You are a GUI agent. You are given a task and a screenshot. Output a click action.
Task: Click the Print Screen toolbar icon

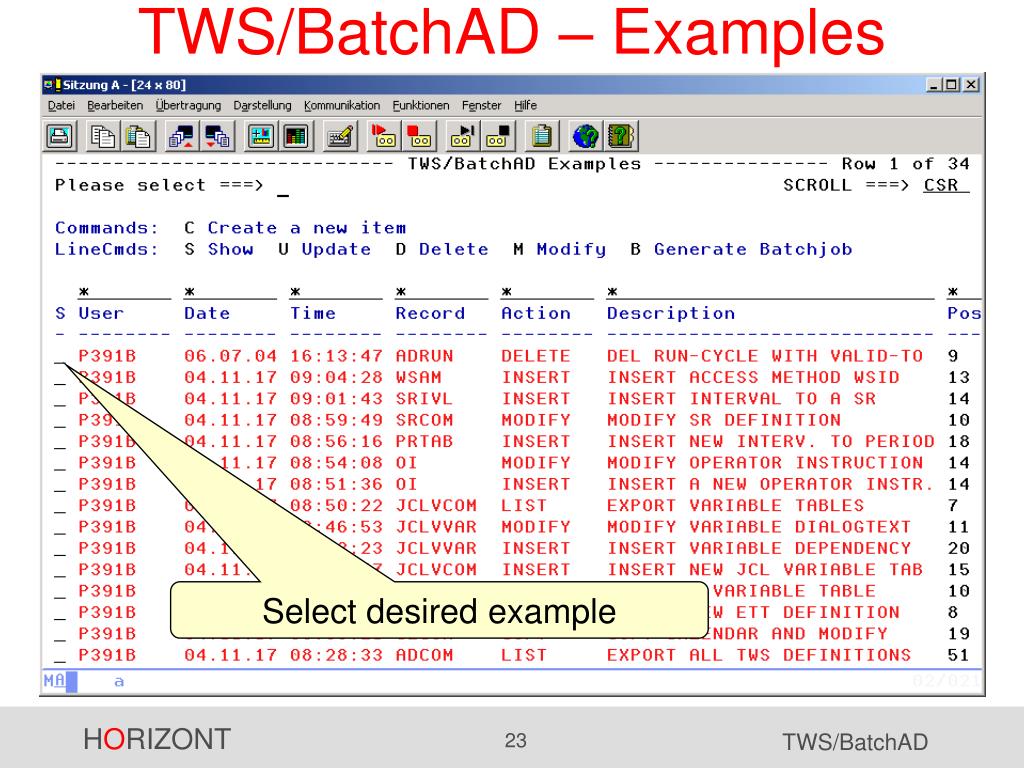pyautogui.click(x=60, y=136)
